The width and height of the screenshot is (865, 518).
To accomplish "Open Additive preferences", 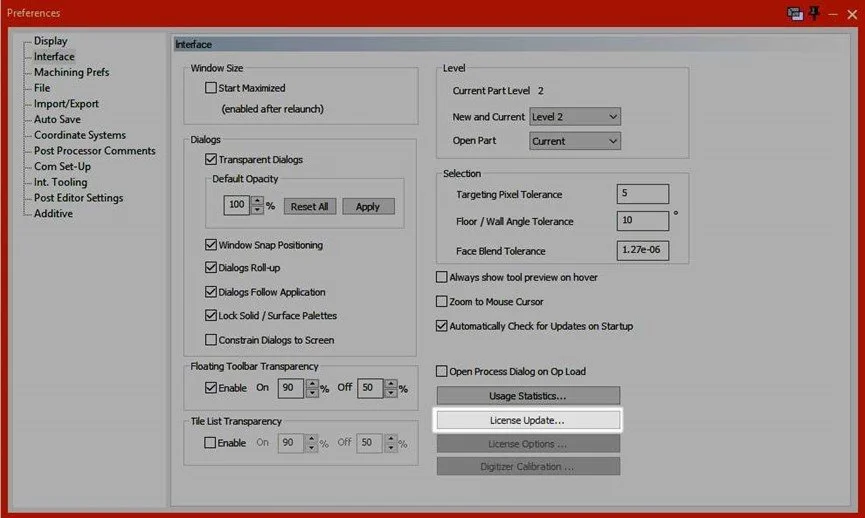I will click(54, 213).
